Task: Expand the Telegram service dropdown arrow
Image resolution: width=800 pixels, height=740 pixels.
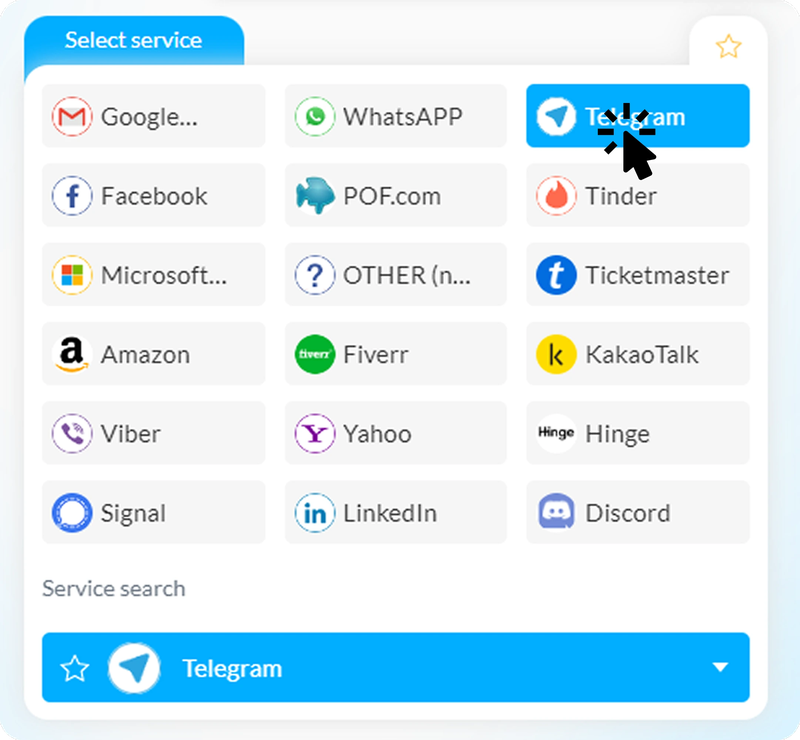Action: [x=720, y=667]
